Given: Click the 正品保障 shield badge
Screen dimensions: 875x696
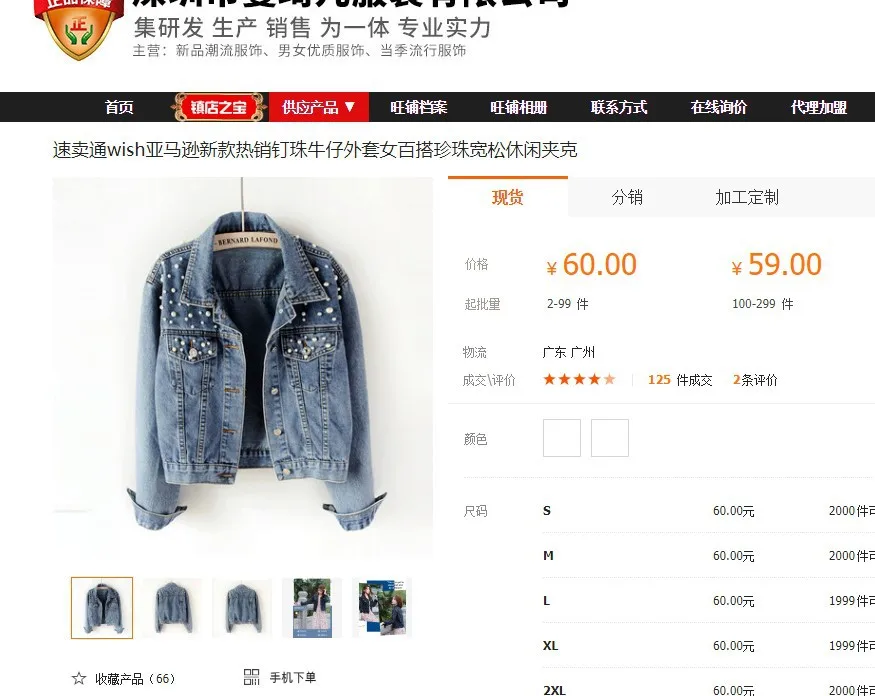Looking at the screenshot, I should [79, 28].
